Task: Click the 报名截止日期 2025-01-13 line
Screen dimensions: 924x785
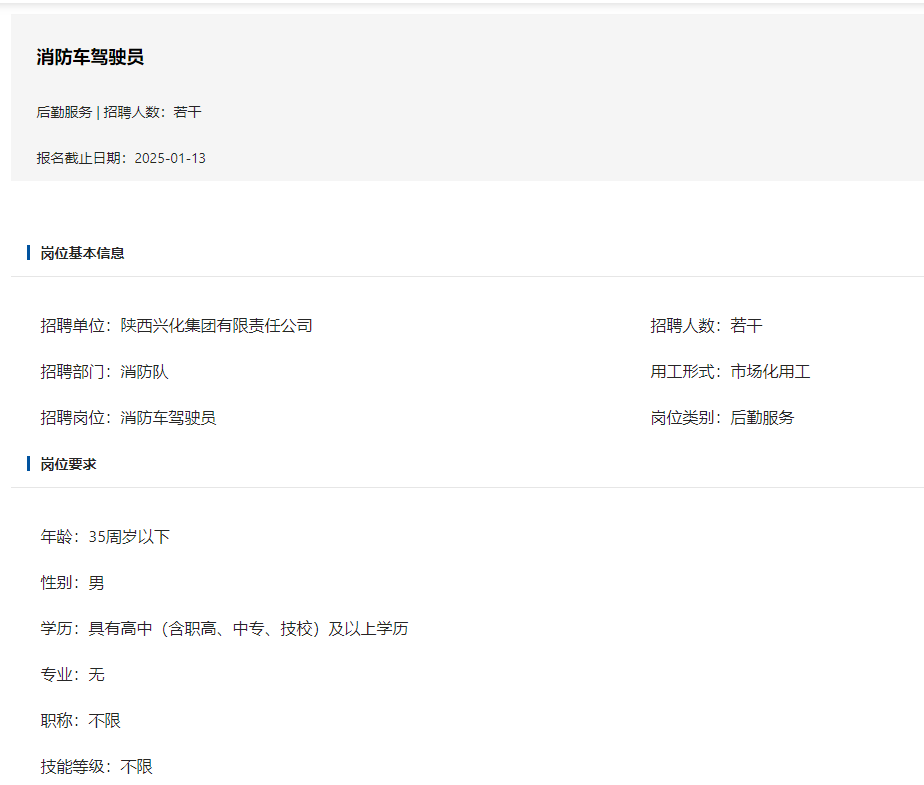Action: (121, 158)
